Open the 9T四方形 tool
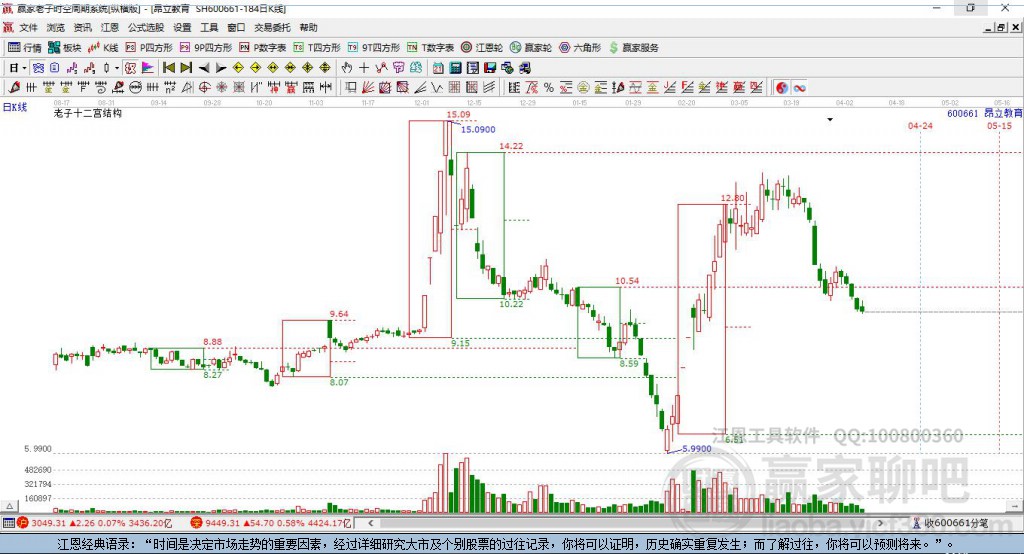 [x=374, y=48]
